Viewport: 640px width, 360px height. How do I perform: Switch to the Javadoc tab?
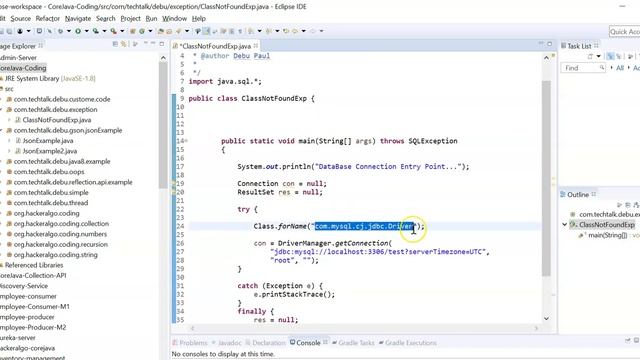click(x=227, y=343)
